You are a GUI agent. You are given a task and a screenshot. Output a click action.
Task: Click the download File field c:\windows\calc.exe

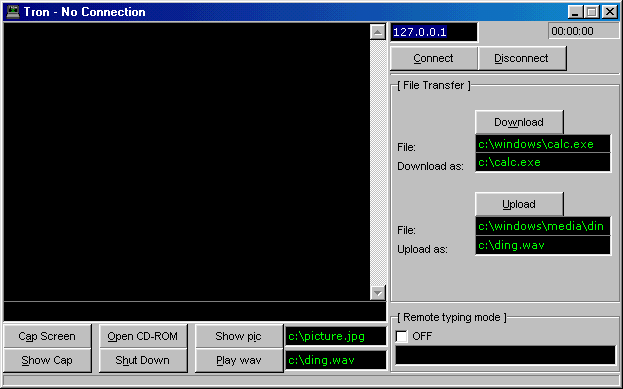(543, 144)
